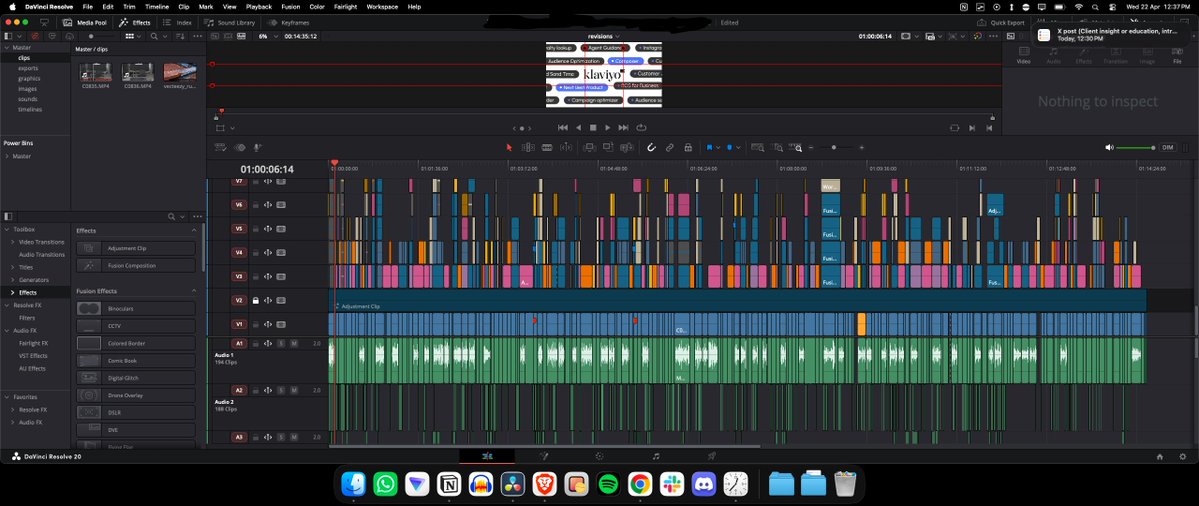The height and width of the screenshot is (506, 1199).
Task: Toggle the Loop playback button
Action: [x=641, y=128]
